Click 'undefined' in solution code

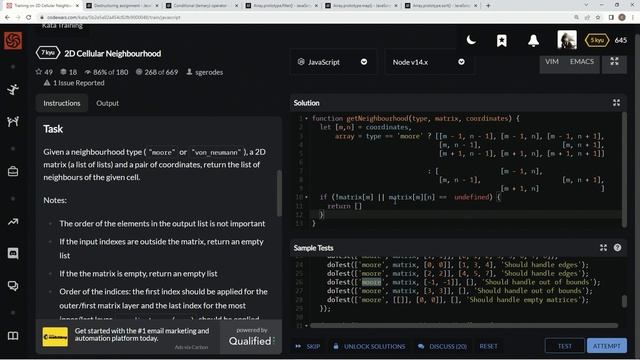471,197
